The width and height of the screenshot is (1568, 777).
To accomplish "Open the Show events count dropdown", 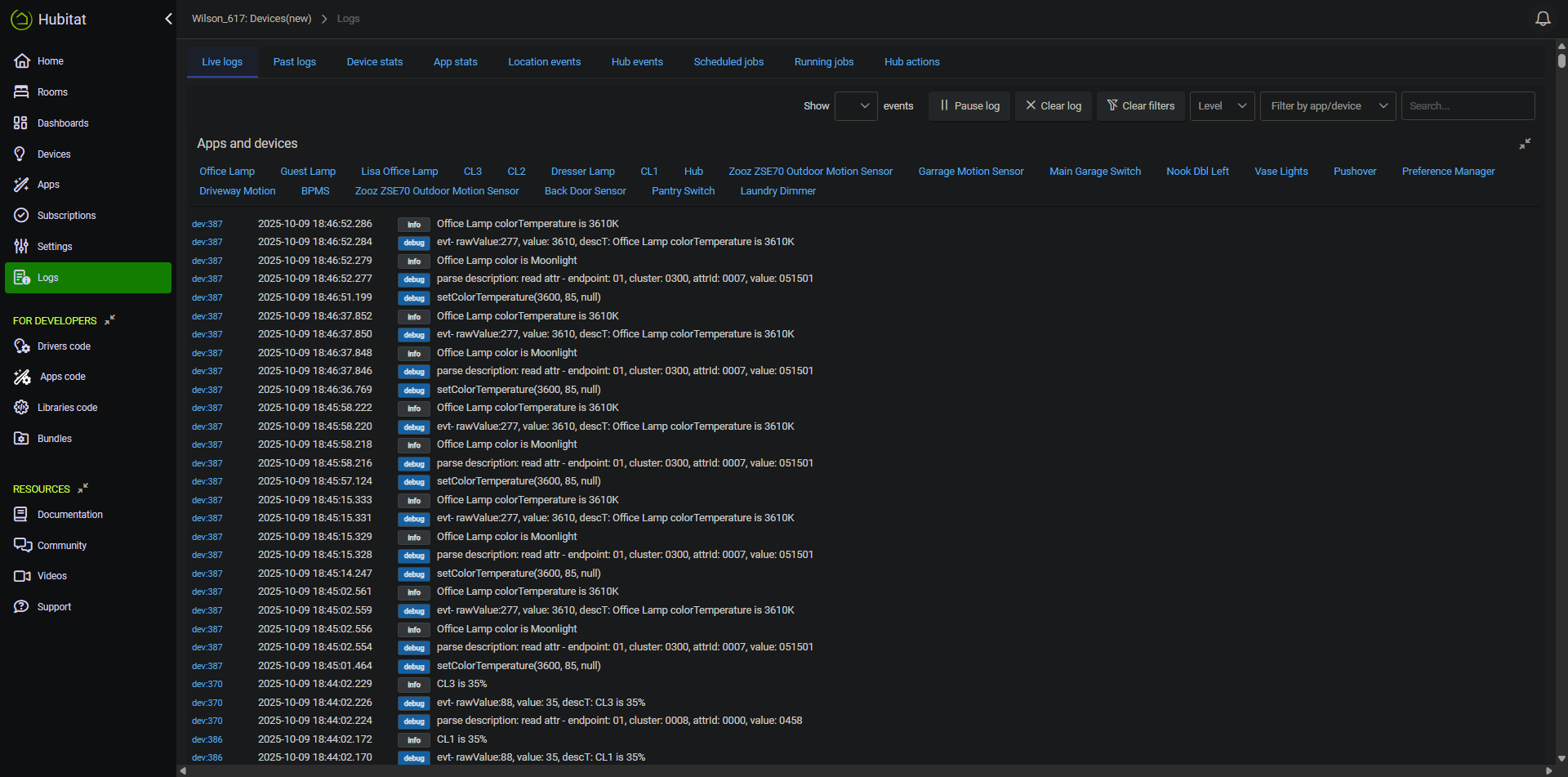I will point(856,106).
